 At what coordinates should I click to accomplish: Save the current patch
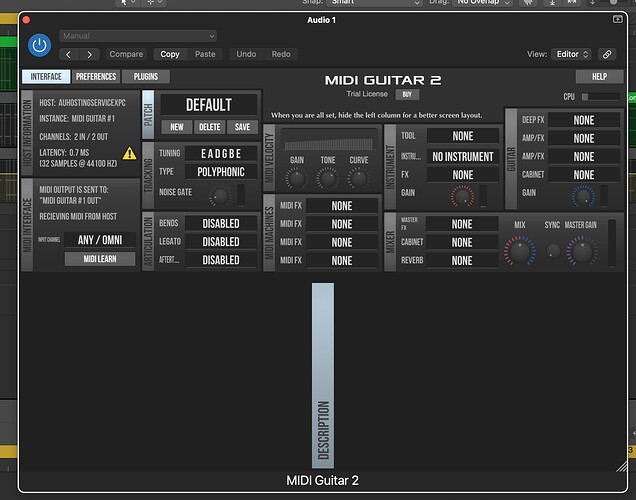[242, 127]
